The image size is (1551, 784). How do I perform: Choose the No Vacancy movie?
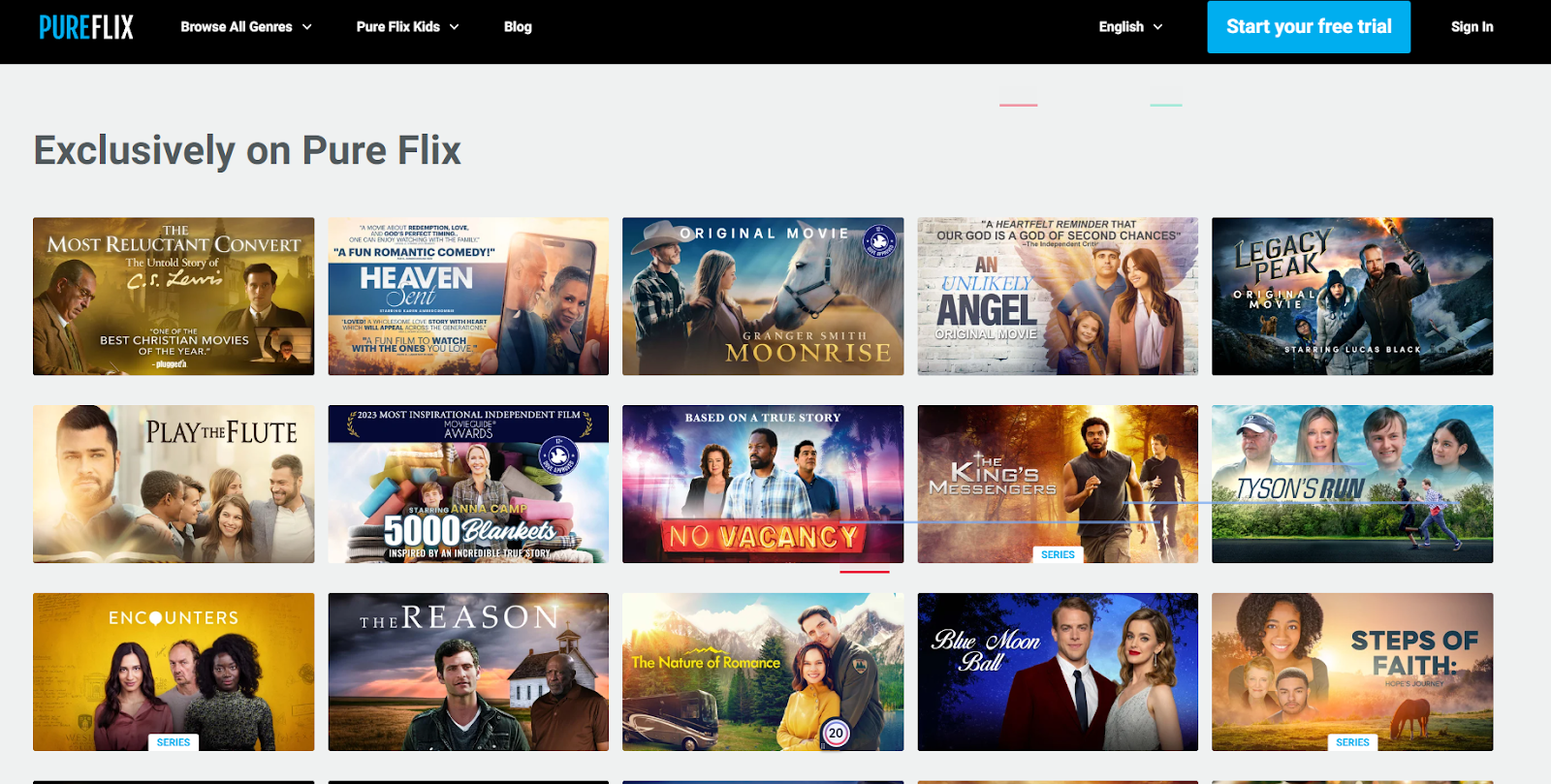763,485
